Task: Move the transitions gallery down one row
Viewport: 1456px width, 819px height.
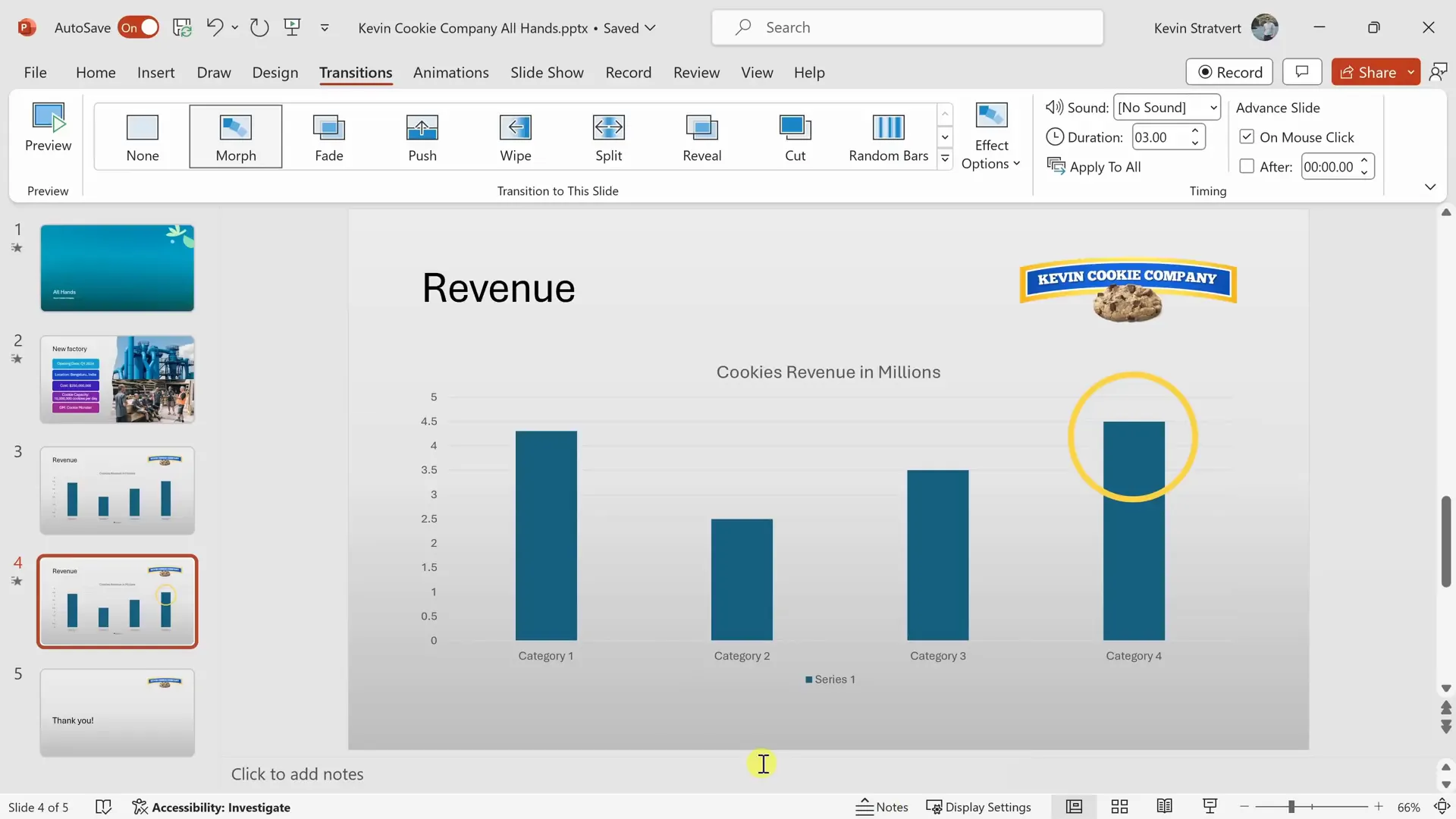Action: coord(945,137)
